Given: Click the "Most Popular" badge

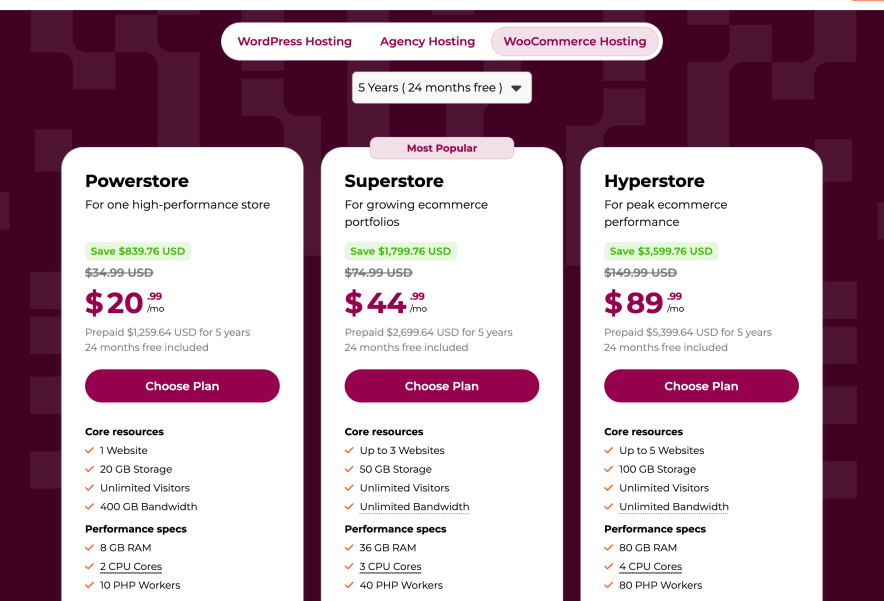Looking at the screenshot, I should pos(441,147).
